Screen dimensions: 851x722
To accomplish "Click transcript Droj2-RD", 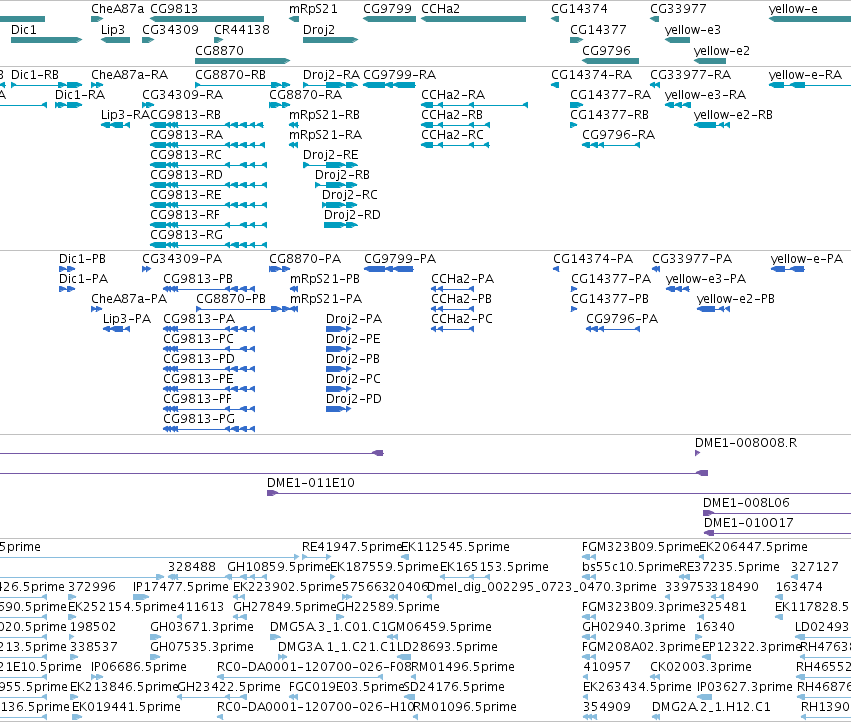I will point(352,214).
